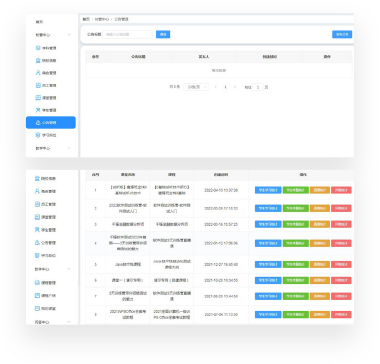
Task: Go to the next page using the right arrow
Action: coord(235,87)
